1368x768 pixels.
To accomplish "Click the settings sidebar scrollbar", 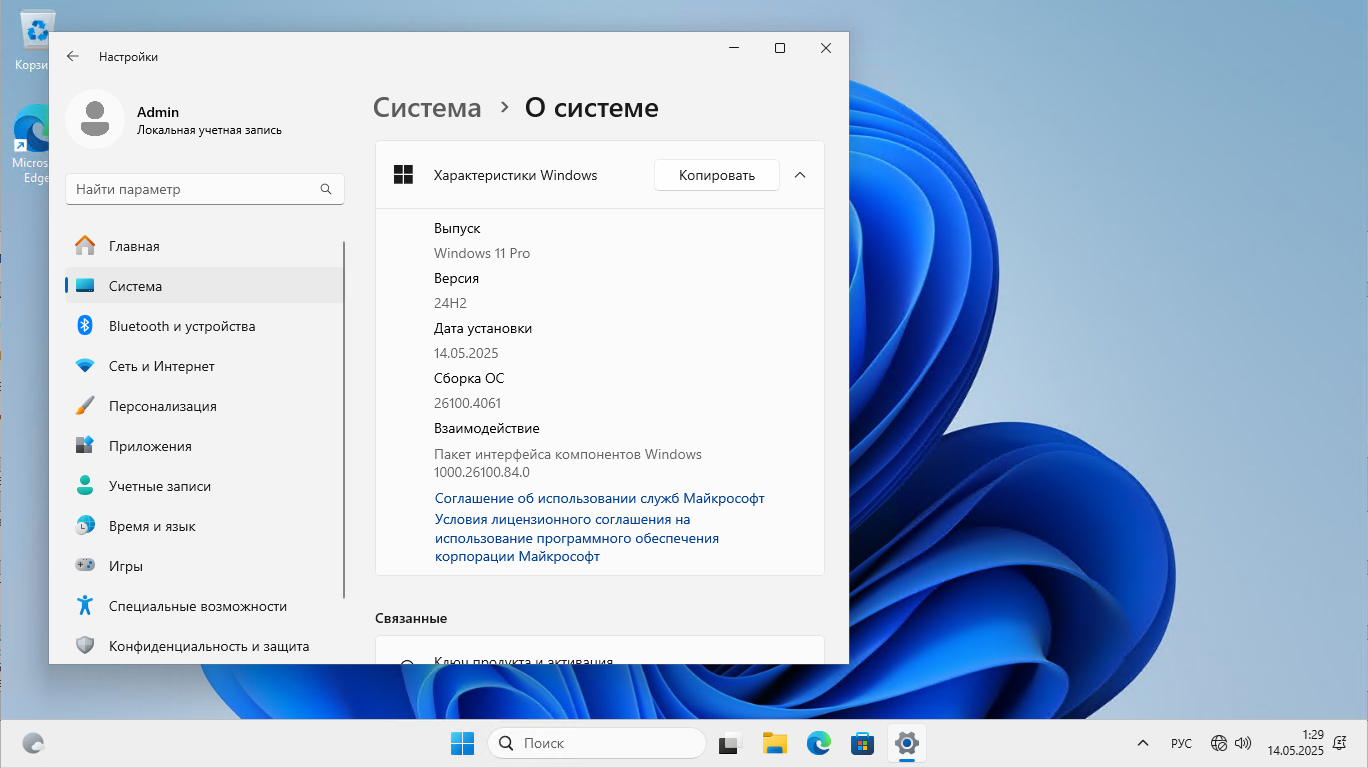I will pos(344,420).
